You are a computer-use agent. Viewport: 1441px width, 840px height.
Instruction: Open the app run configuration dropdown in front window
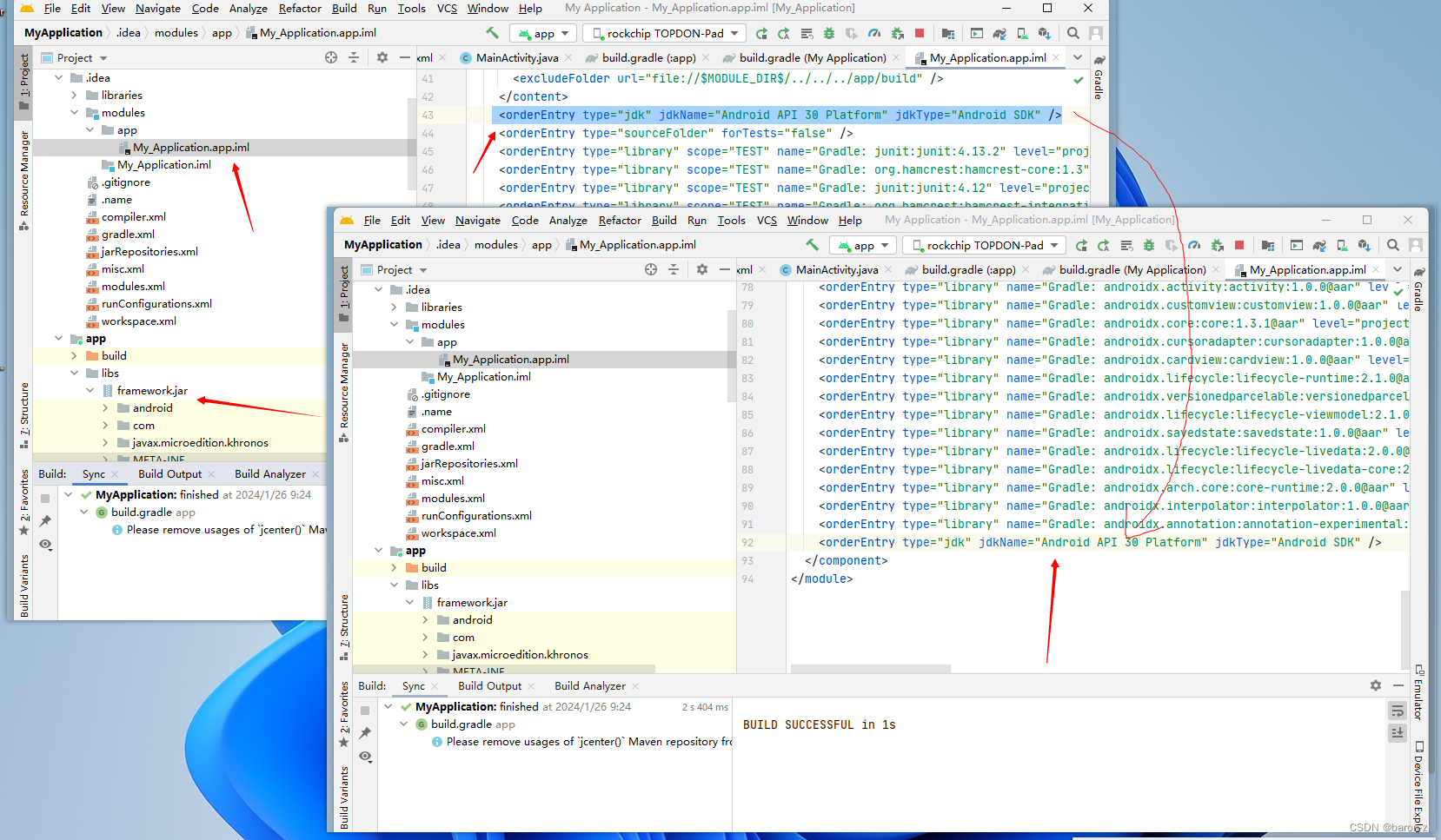862,246
